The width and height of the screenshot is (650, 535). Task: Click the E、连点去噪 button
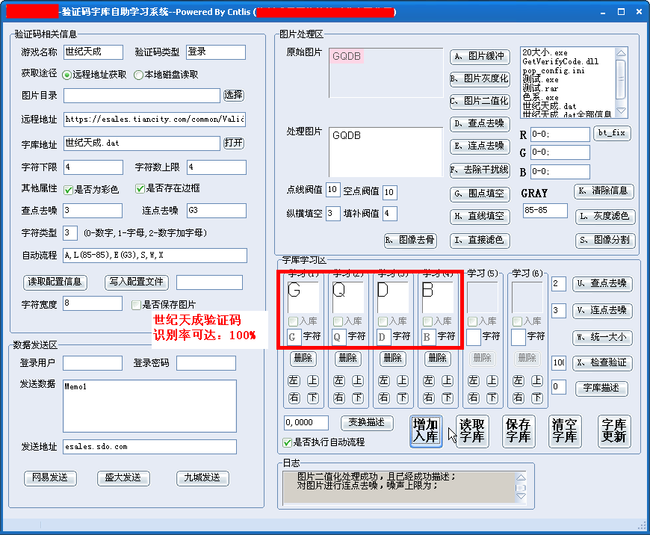click(480, 146)
